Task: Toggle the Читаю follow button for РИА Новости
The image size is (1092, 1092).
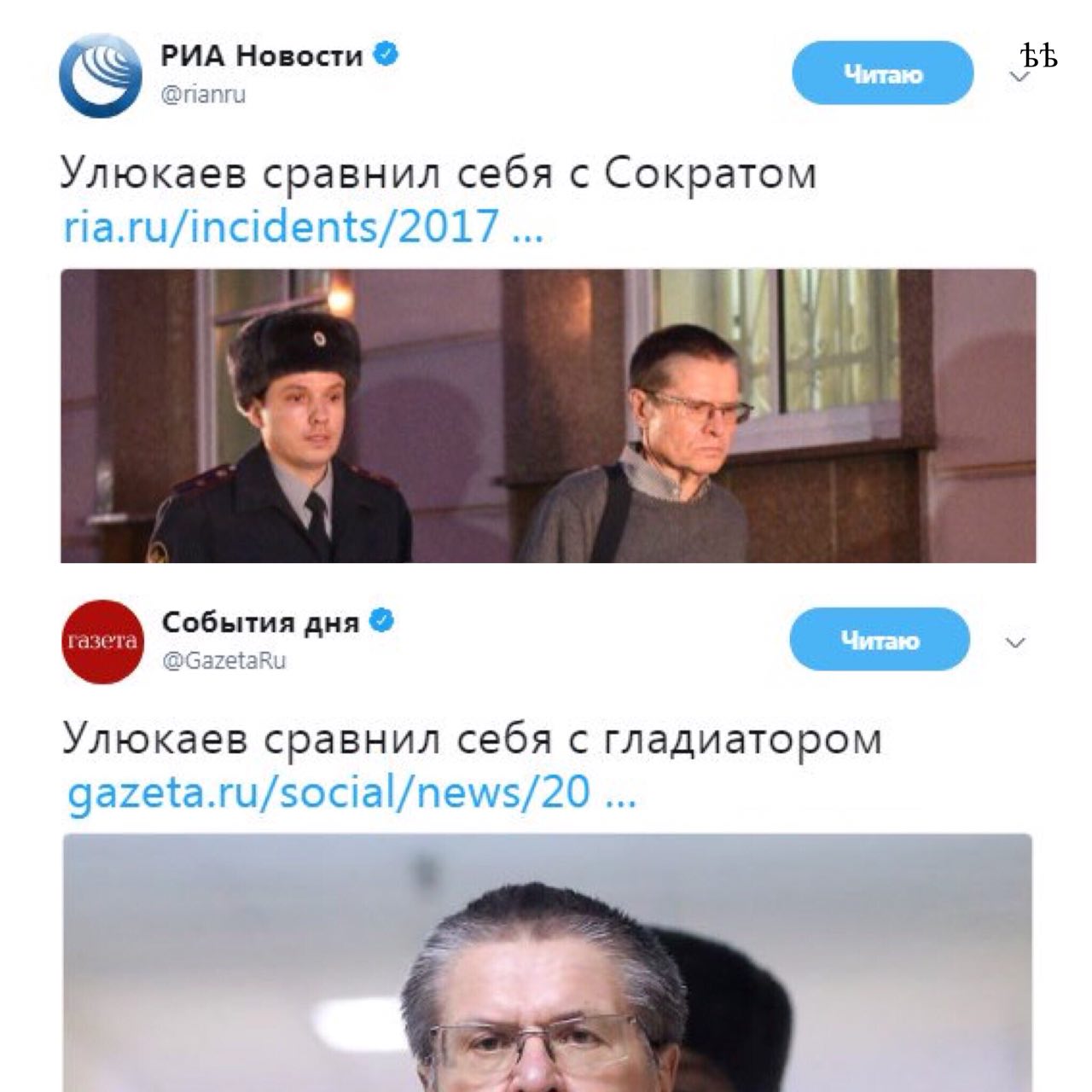Action: (882, 73)
